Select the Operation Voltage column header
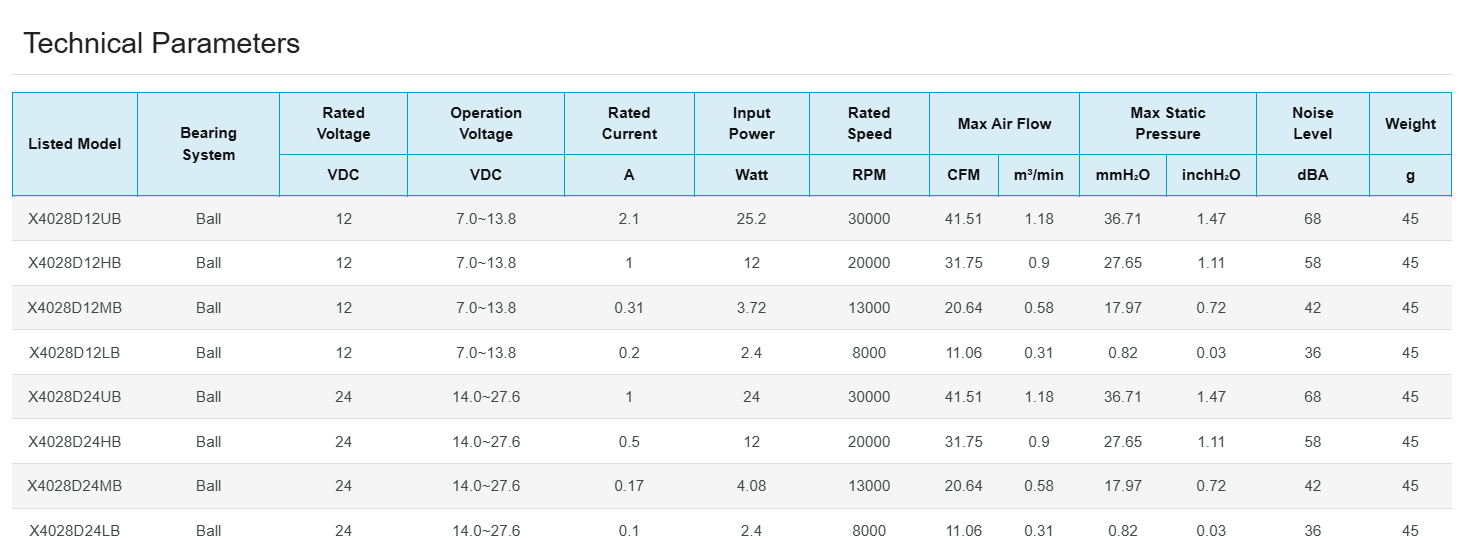This screenshot has width=1464, height=552. click(x=486, y=123)
